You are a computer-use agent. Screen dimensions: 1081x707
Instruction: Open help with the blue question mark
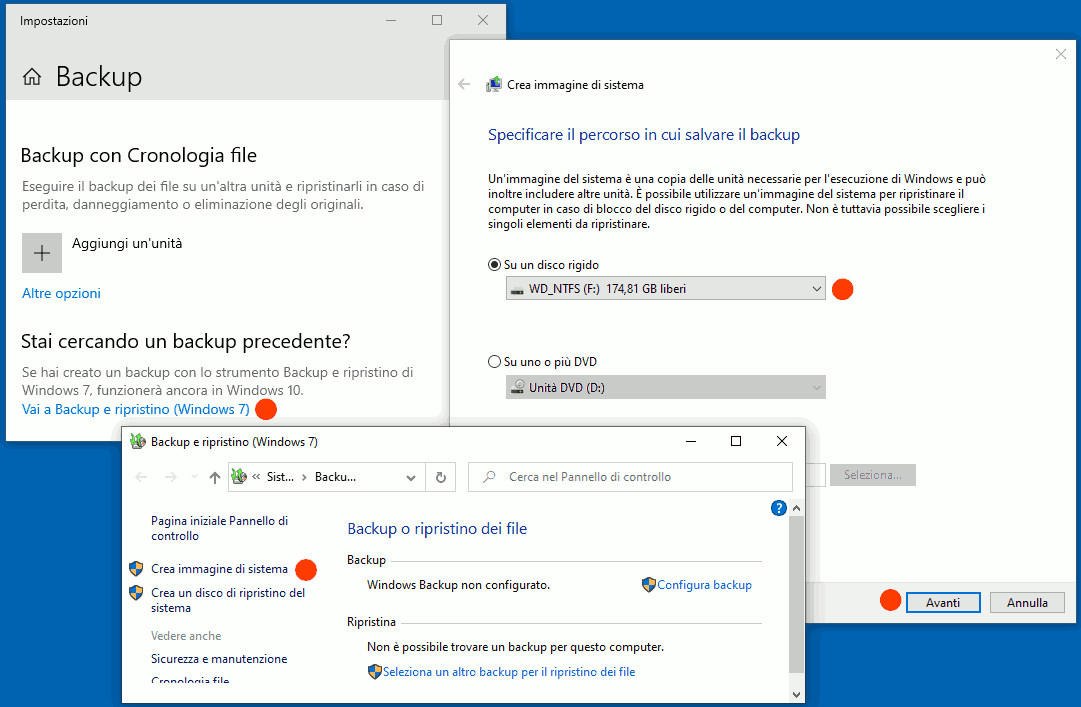pos(778,508)
